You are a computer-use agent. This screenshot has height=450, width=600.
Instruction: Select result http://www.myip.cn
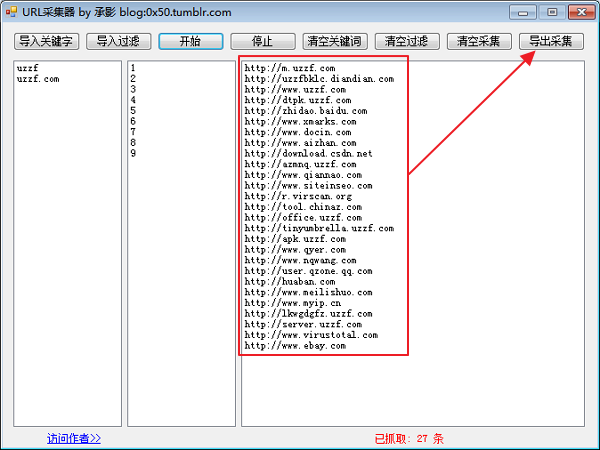(x=293, y=303)
